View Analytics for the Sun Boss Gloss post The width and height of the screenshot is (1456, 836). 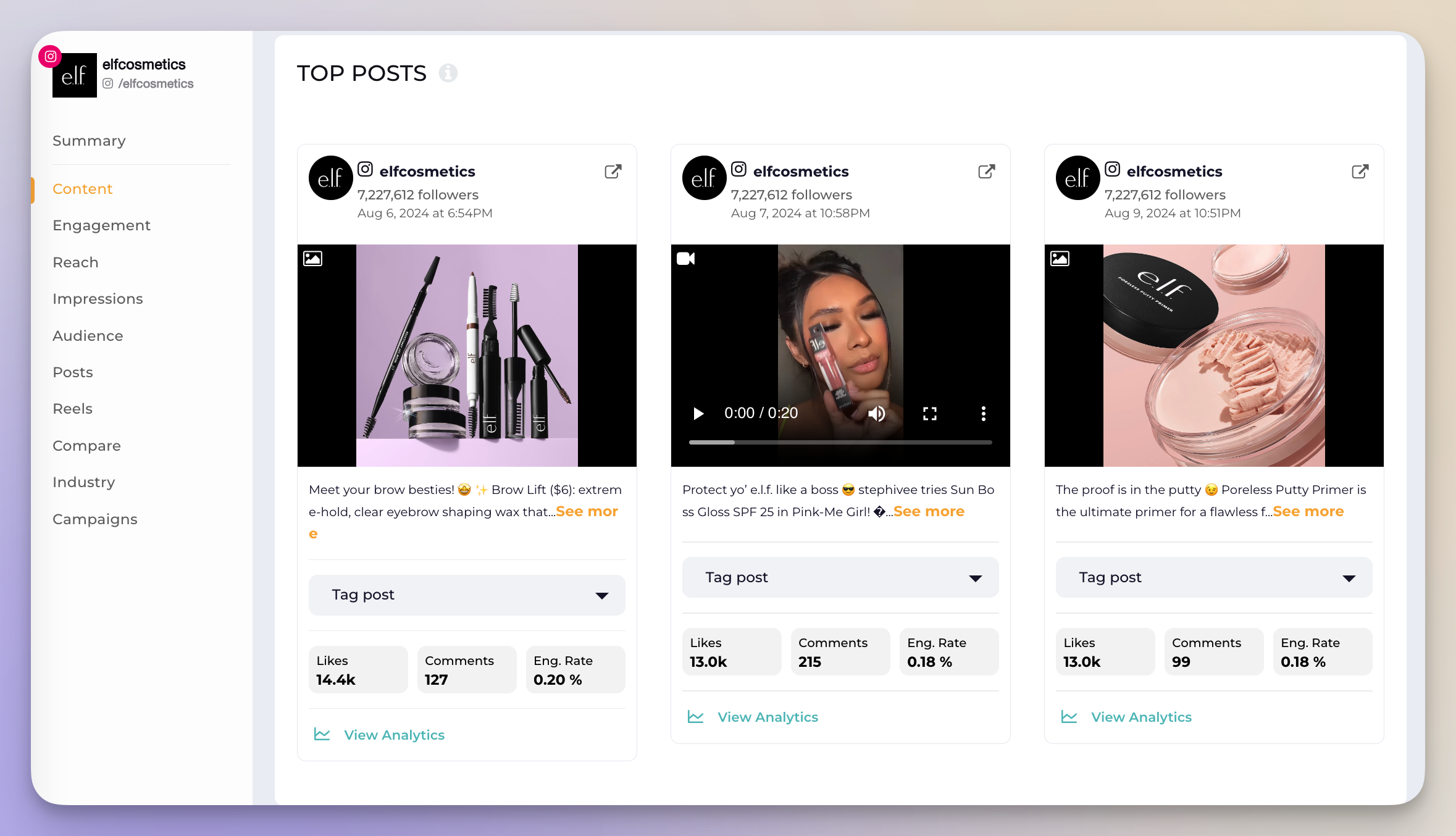pyautogui.click(x=768, y=717)
